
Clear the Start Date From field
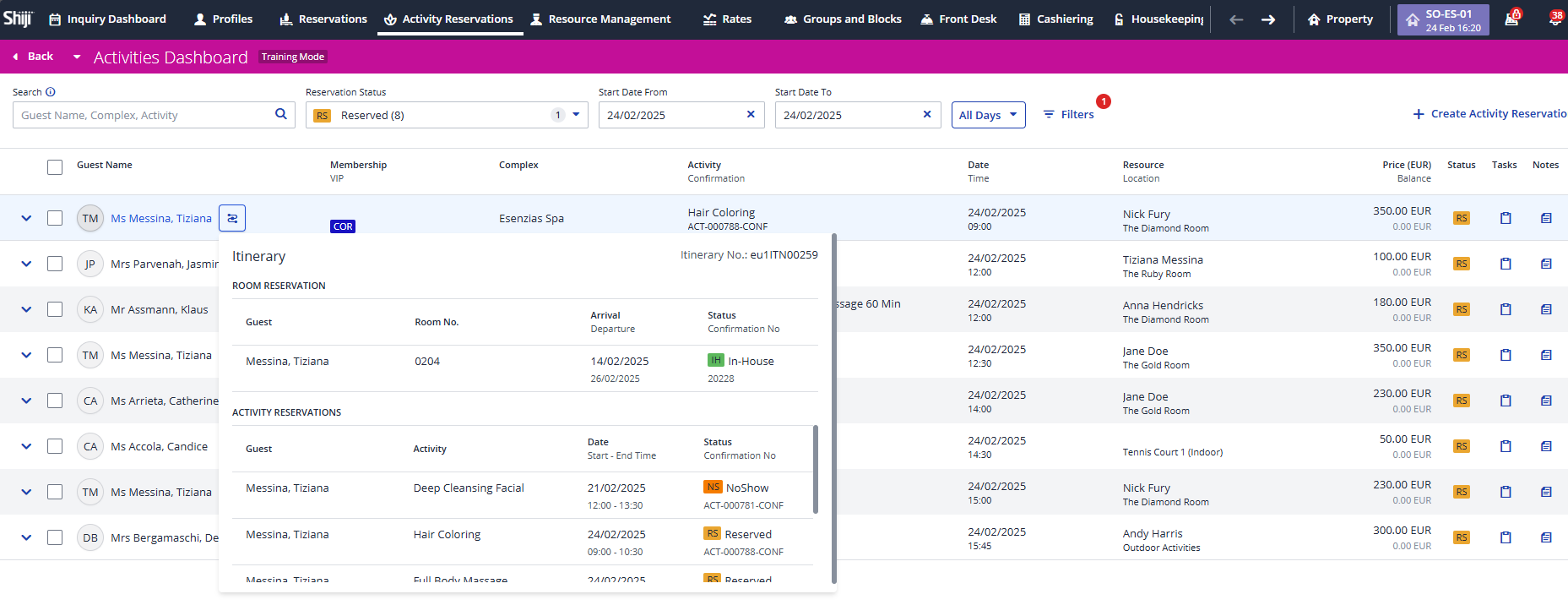tap(750, 115)
